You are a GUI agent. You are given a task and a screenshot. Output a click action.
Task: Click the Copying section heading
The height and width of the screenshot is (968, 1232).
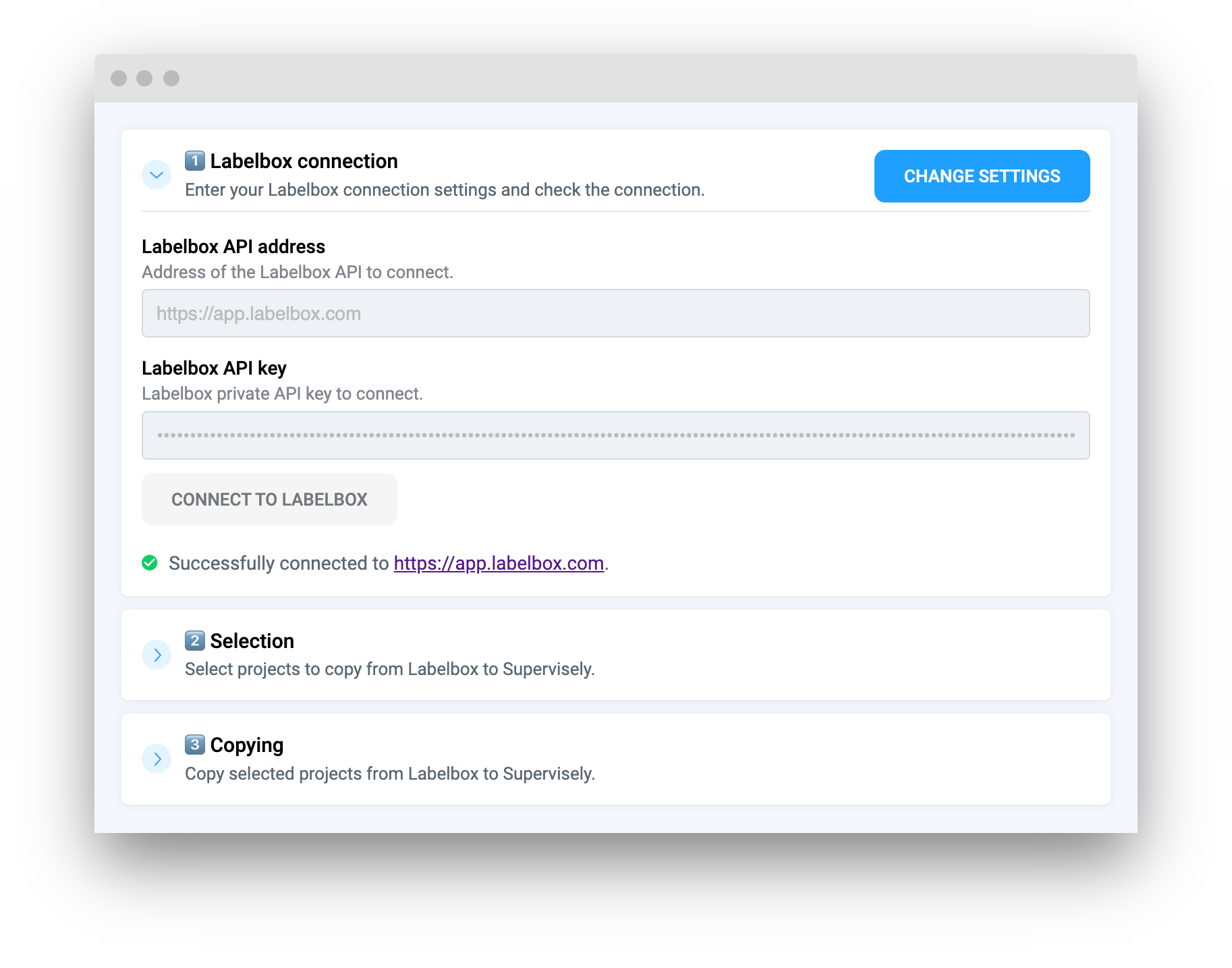pyautogui.click(x=246, y=745)
